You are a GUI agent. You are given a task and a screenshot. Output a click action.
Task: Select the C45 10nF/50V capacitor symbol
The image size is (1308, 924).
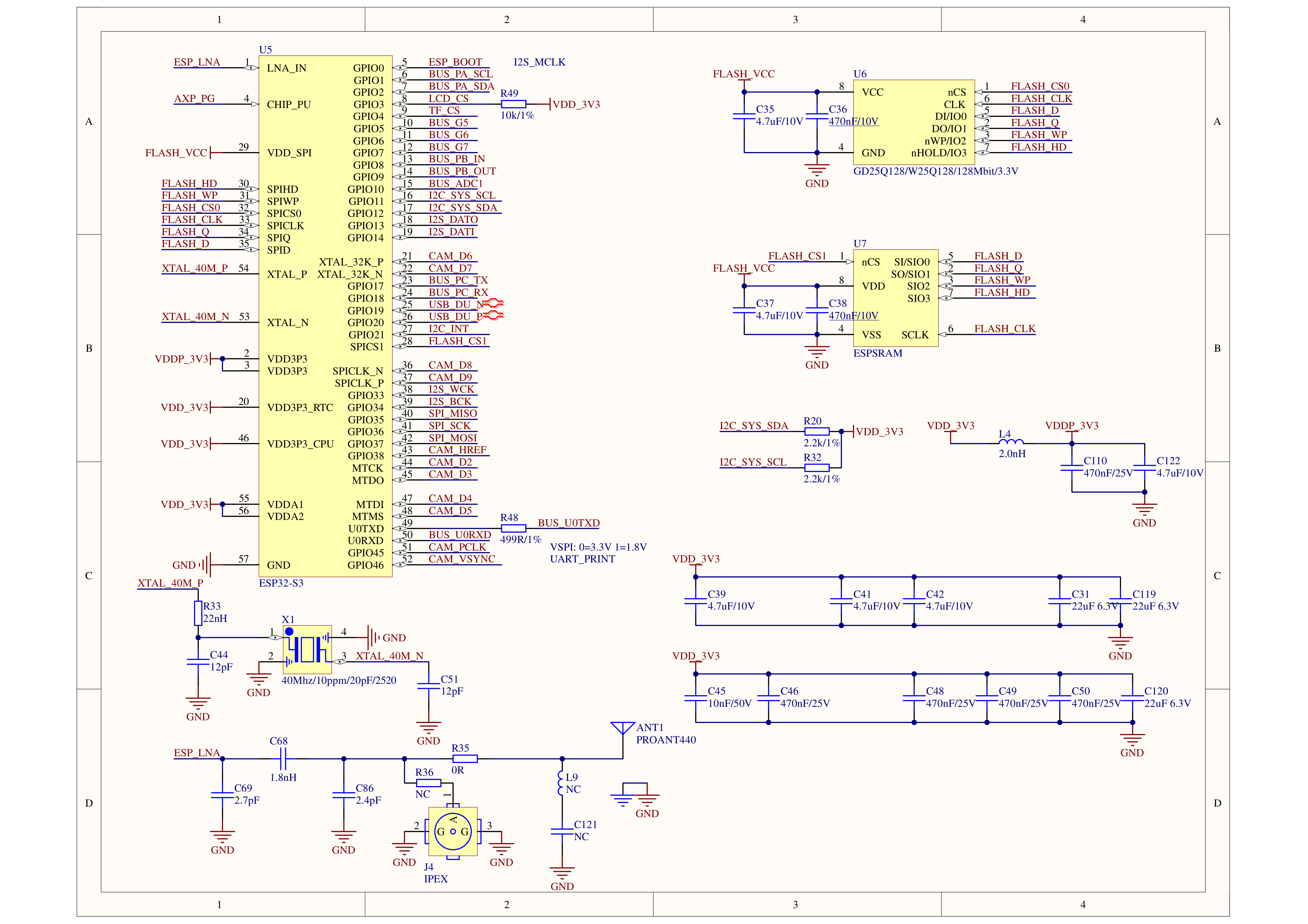tap(696, 698)
